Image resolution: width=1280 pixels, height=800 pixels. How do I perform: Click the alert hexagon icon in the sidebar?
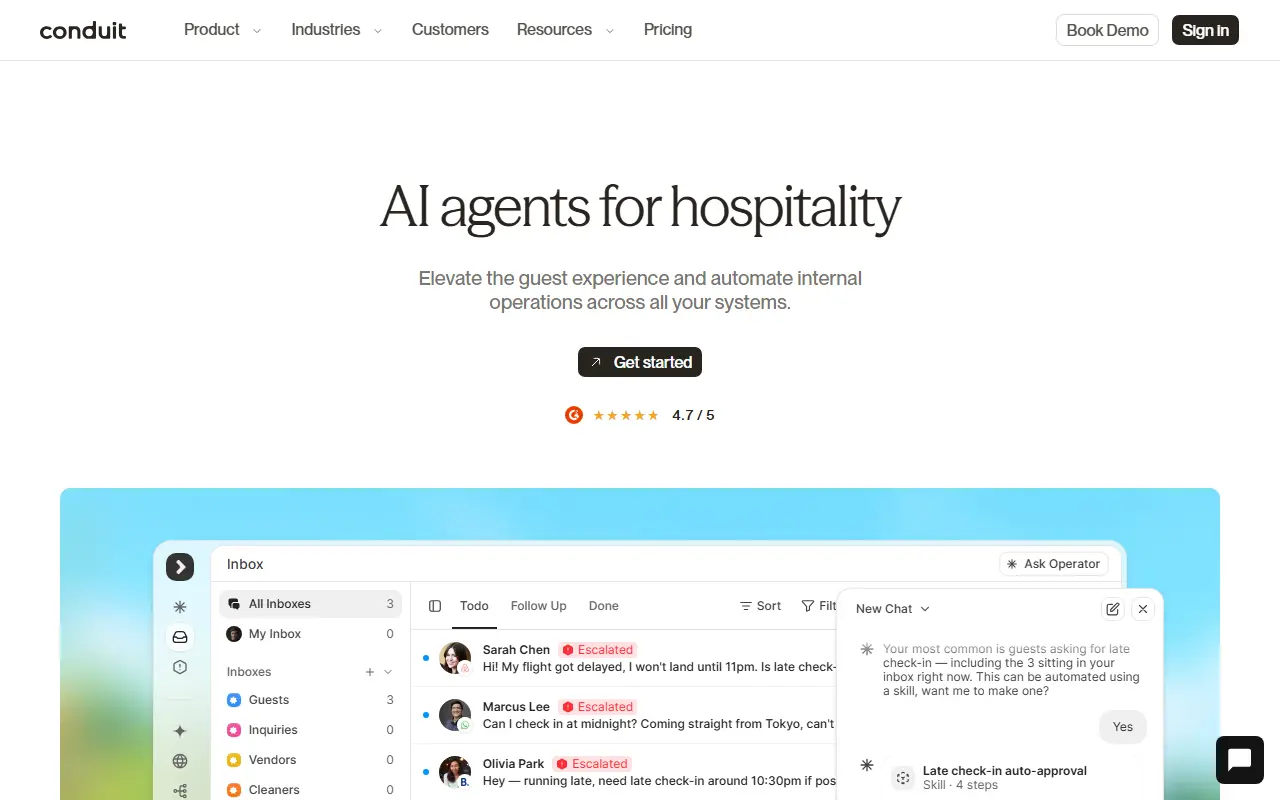point(180,667)
